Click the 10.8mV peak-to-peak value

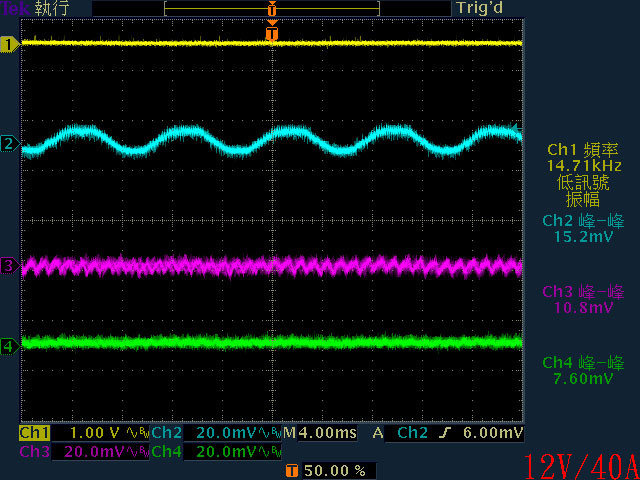pyautogui.click(x=583, y=307)
